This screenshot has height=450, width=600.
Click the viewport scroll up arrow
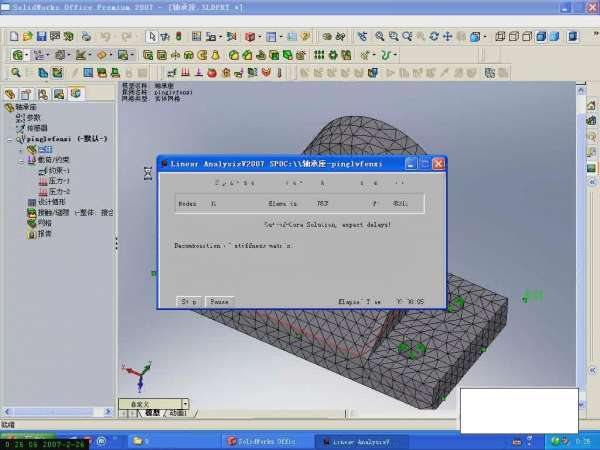point(581,90)
